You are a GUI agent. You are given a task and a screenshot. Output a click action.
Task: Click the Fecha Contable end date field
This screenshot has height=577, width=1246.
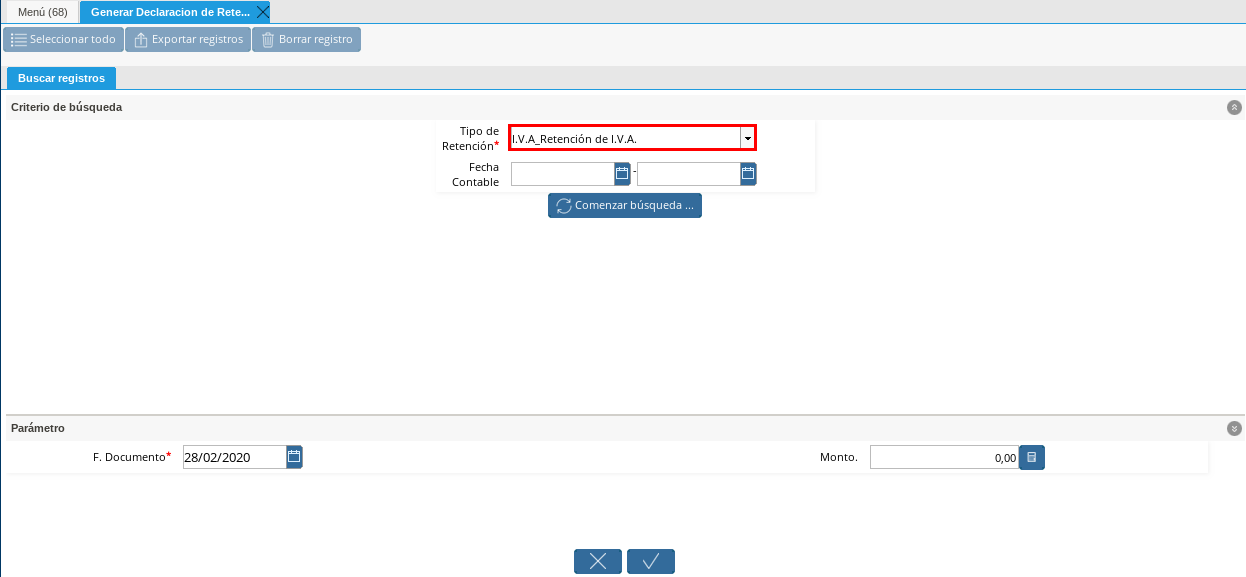[x=688, y=174]
